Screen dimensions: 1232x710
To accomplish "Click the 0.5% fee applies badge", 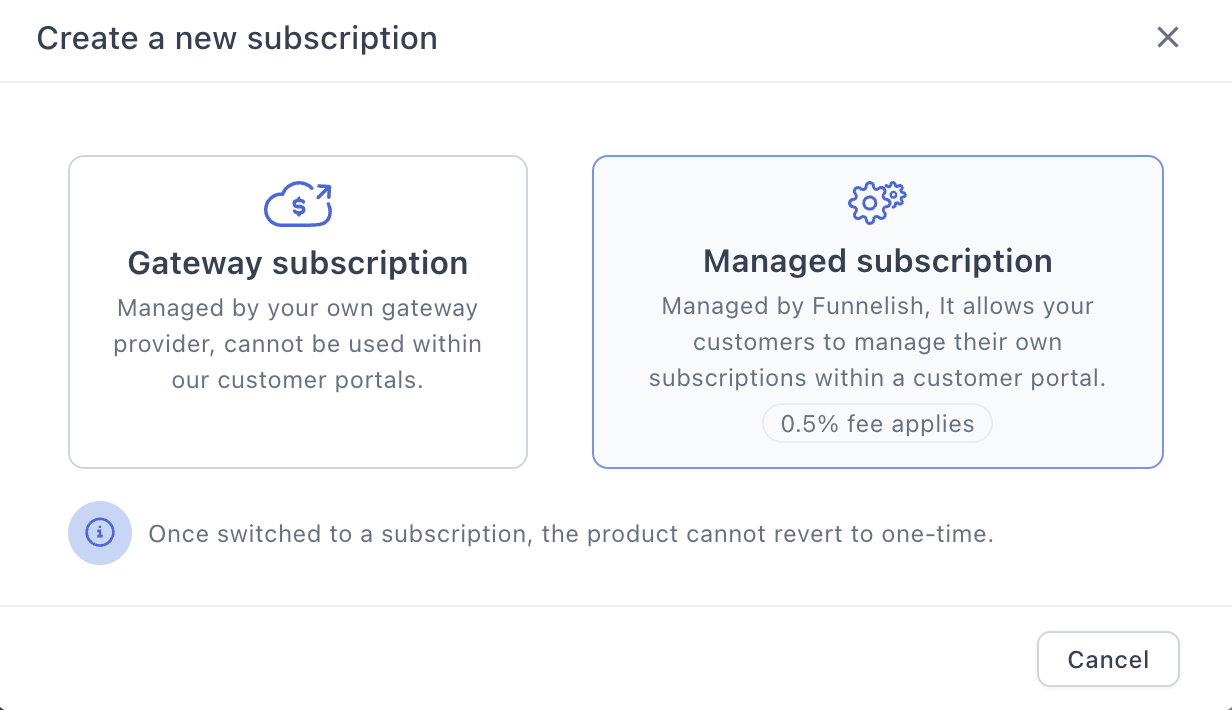I will point(877,424).
